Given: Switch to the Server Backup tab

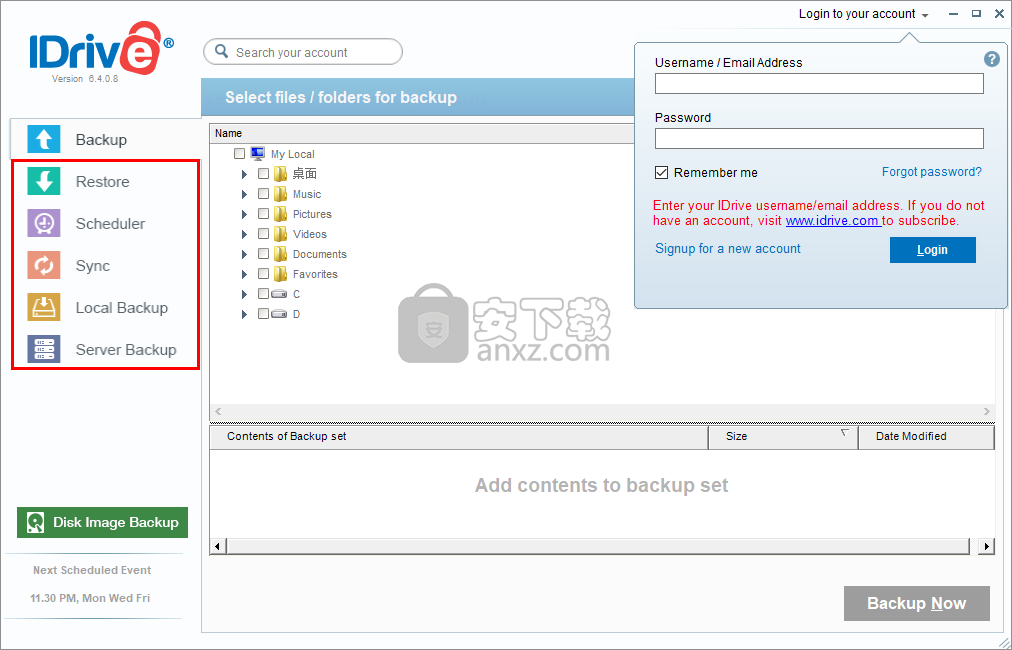Looking at the screenshot, I should (x=106, y=349).
